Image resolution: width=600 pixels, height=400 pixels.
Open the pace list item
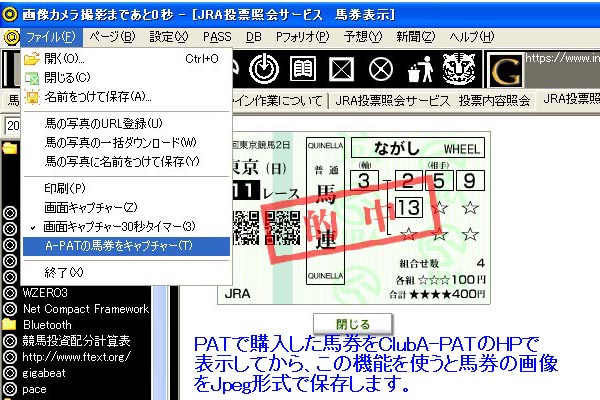click(x=34, y=389)
